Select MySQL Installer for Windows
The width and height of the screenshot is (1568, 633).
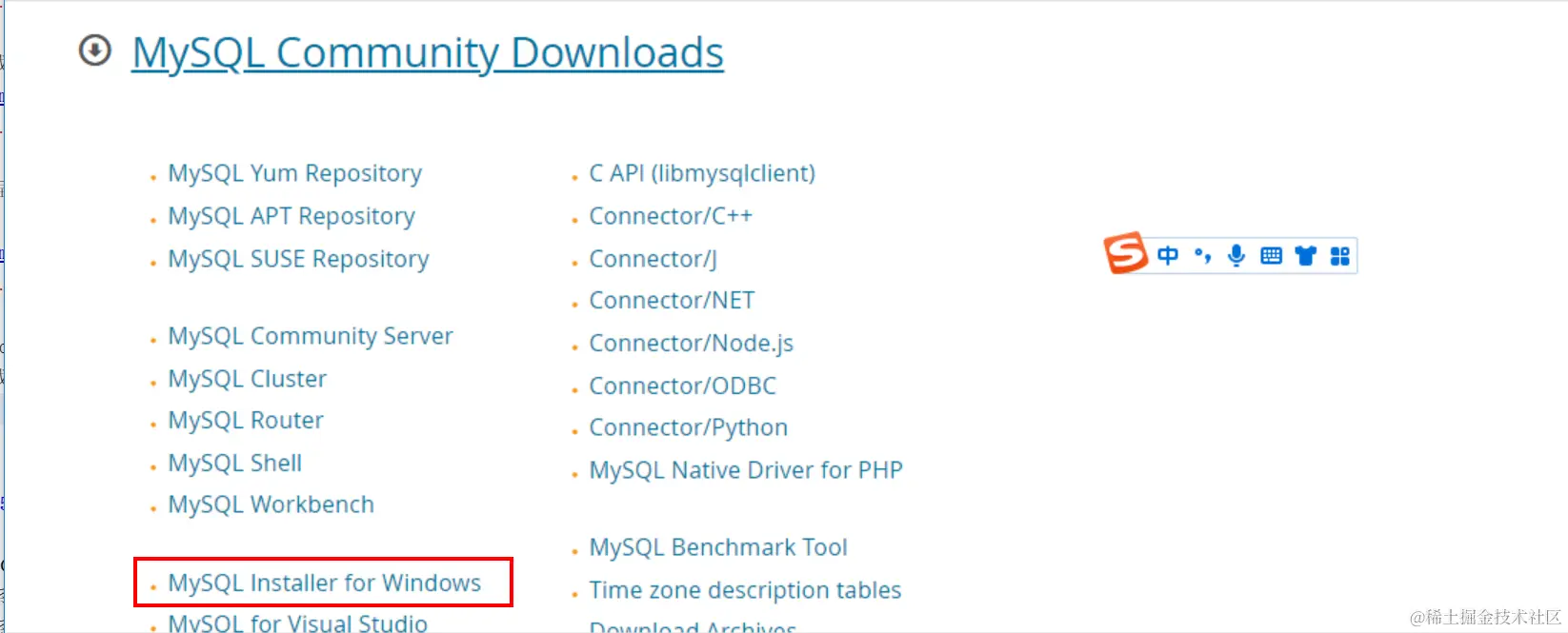tap(325, 583)
